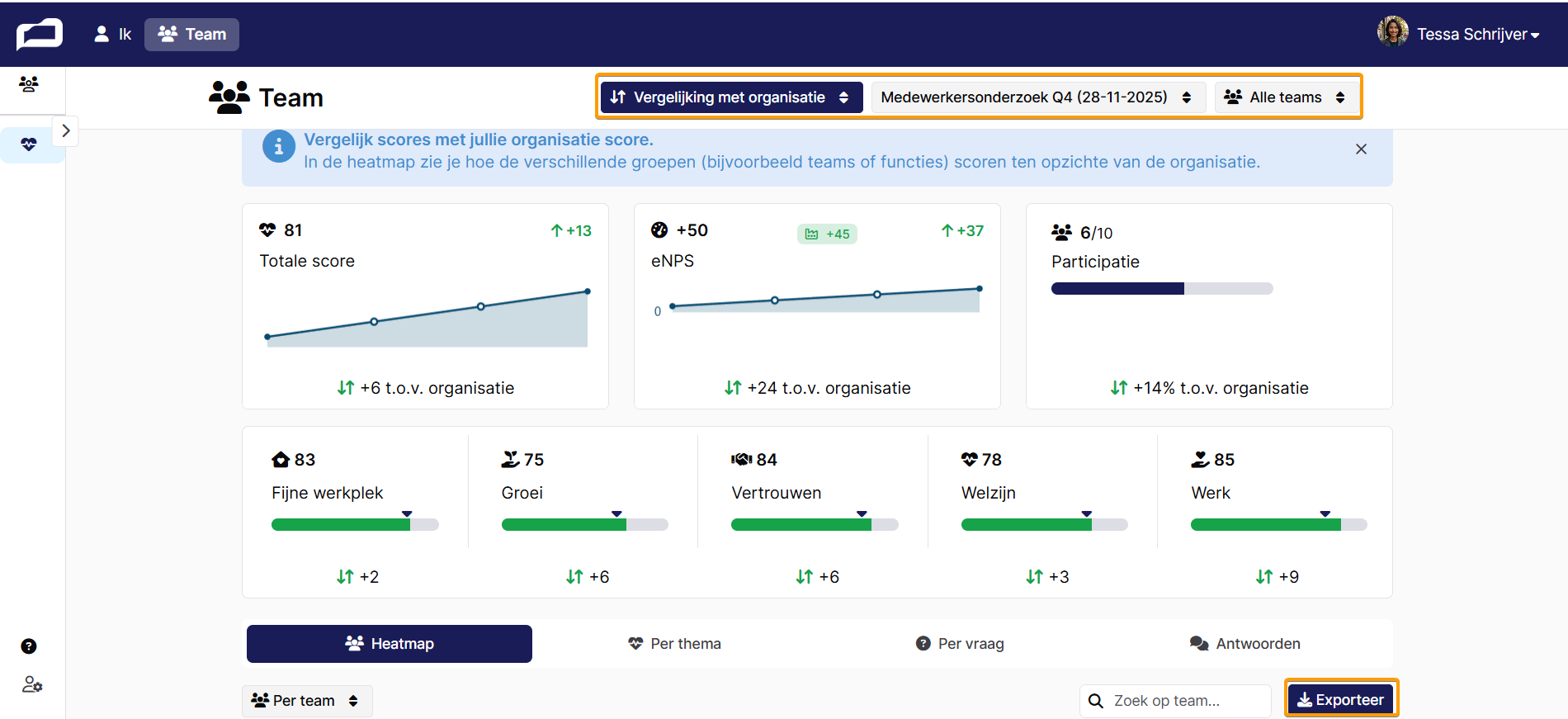The image size is (1568, 719).
Task: Open user settings icon in sidebar
Action: (32, 684)
